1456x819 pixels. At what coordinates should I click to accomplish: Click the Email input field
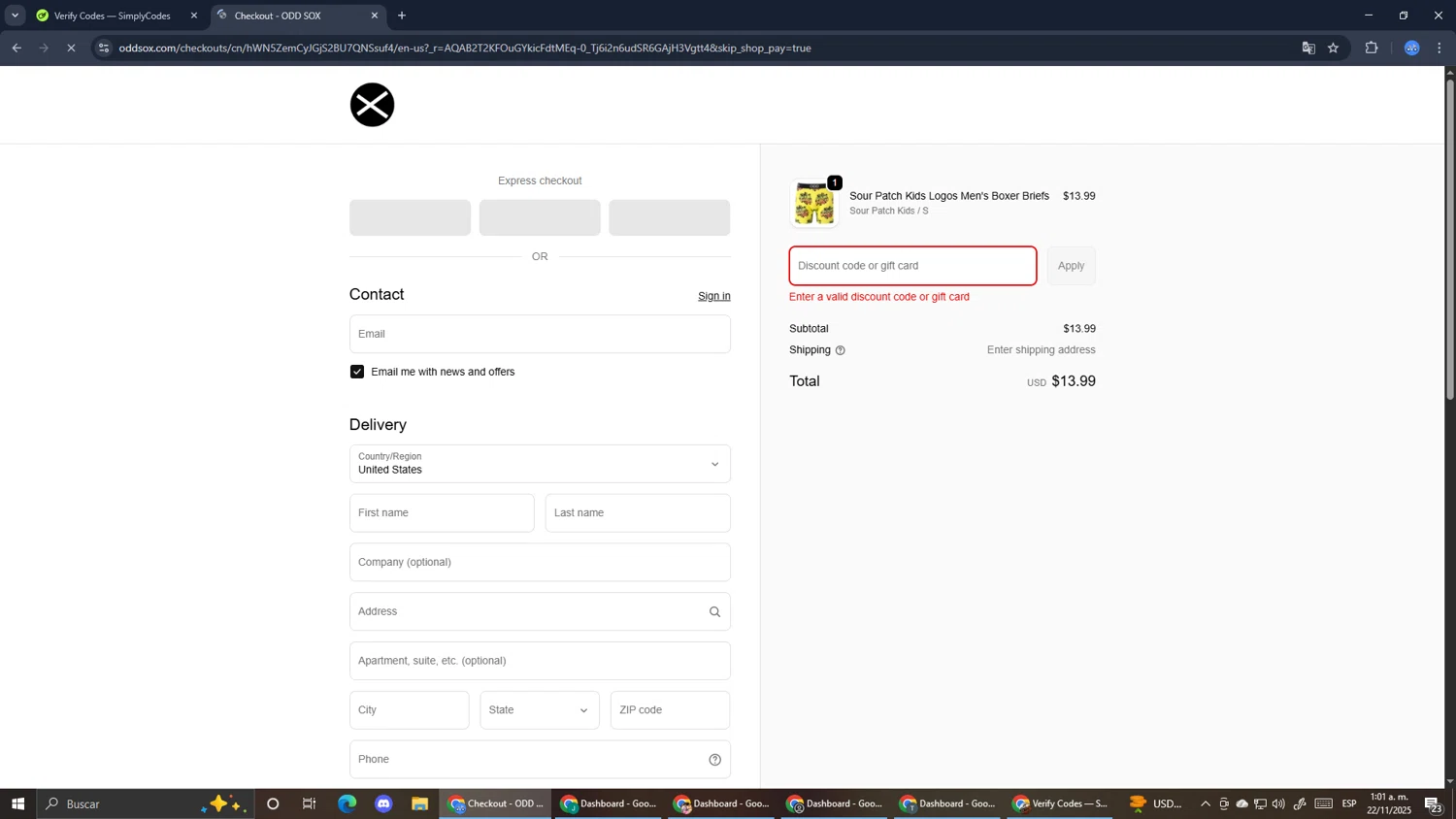point(540,334)
